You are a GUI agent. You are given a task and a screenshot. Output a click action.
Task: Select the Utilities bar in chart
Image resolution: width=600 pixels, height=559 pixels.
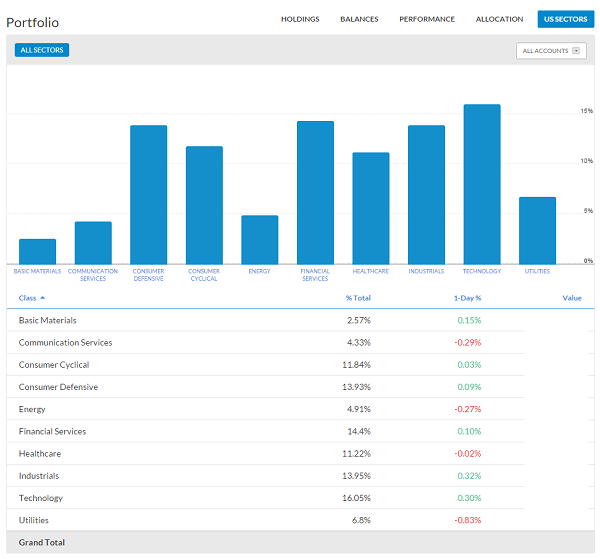point(537,230)
